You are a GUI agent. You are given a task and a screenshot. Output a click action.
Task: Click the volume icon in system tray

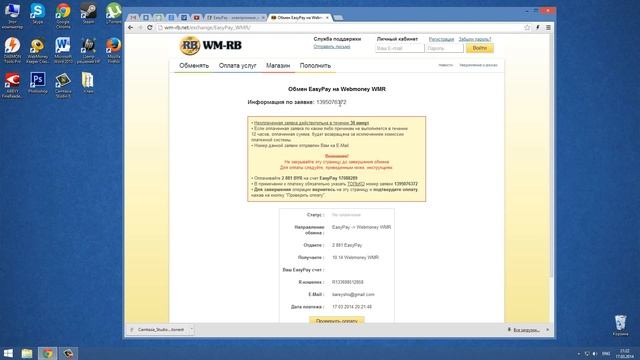click(x=595, y=353)
